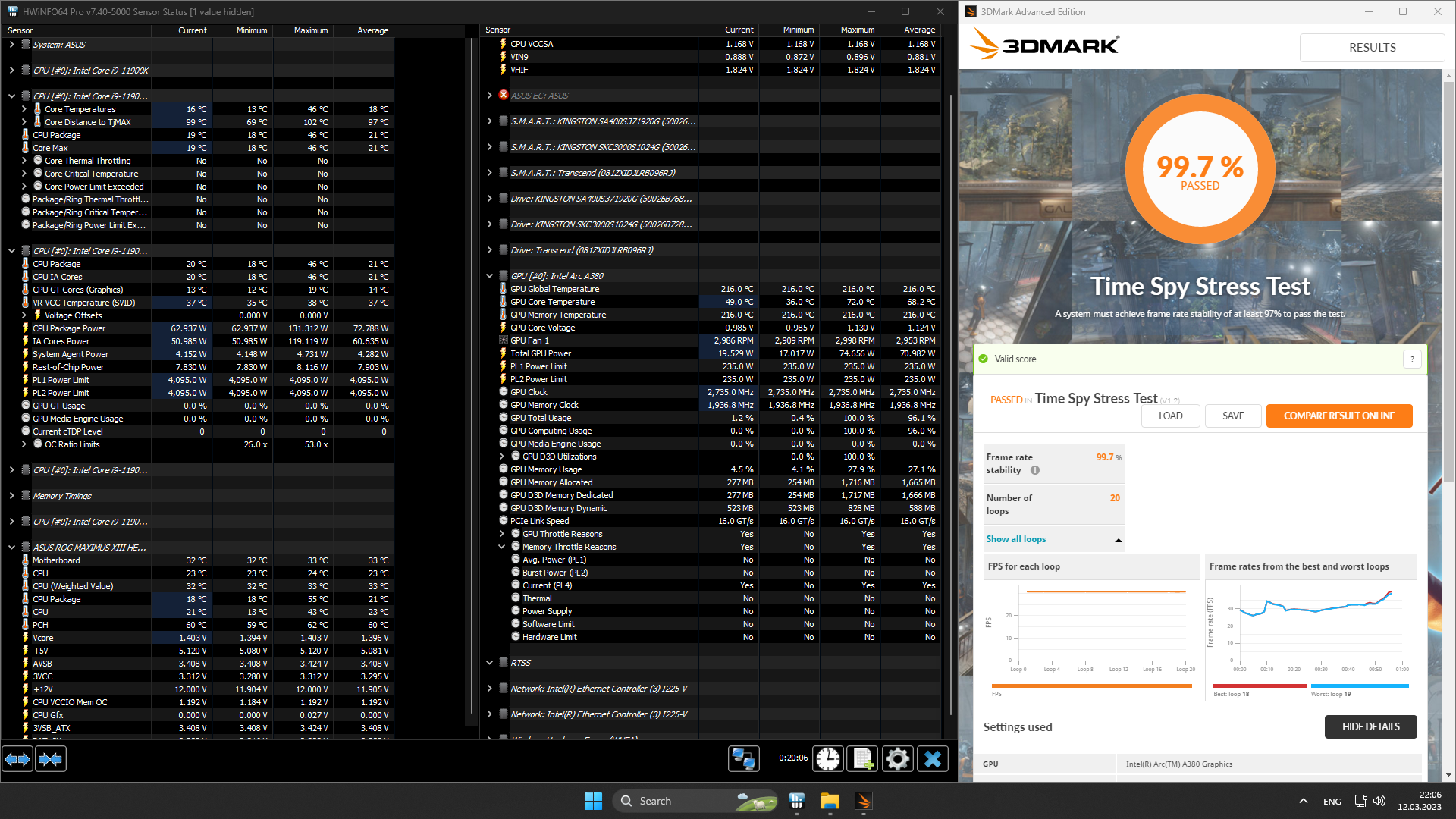The width and height of the screenshot is (1456, 819).
Task: Expand the ASUS EC: ASUS sensor group
Action: pos(489,96)
